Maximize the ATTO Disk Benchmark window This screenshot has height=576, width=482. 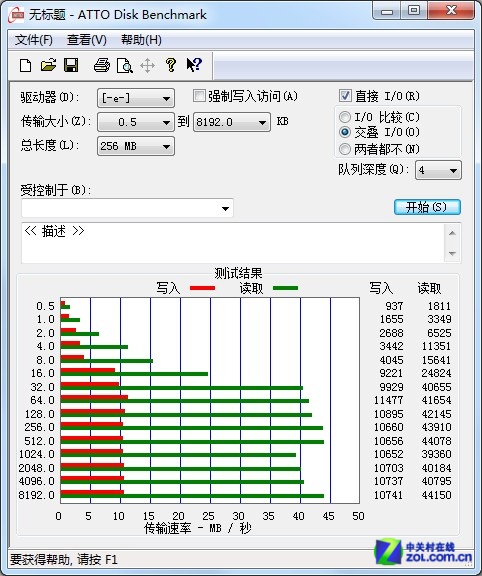414,11
